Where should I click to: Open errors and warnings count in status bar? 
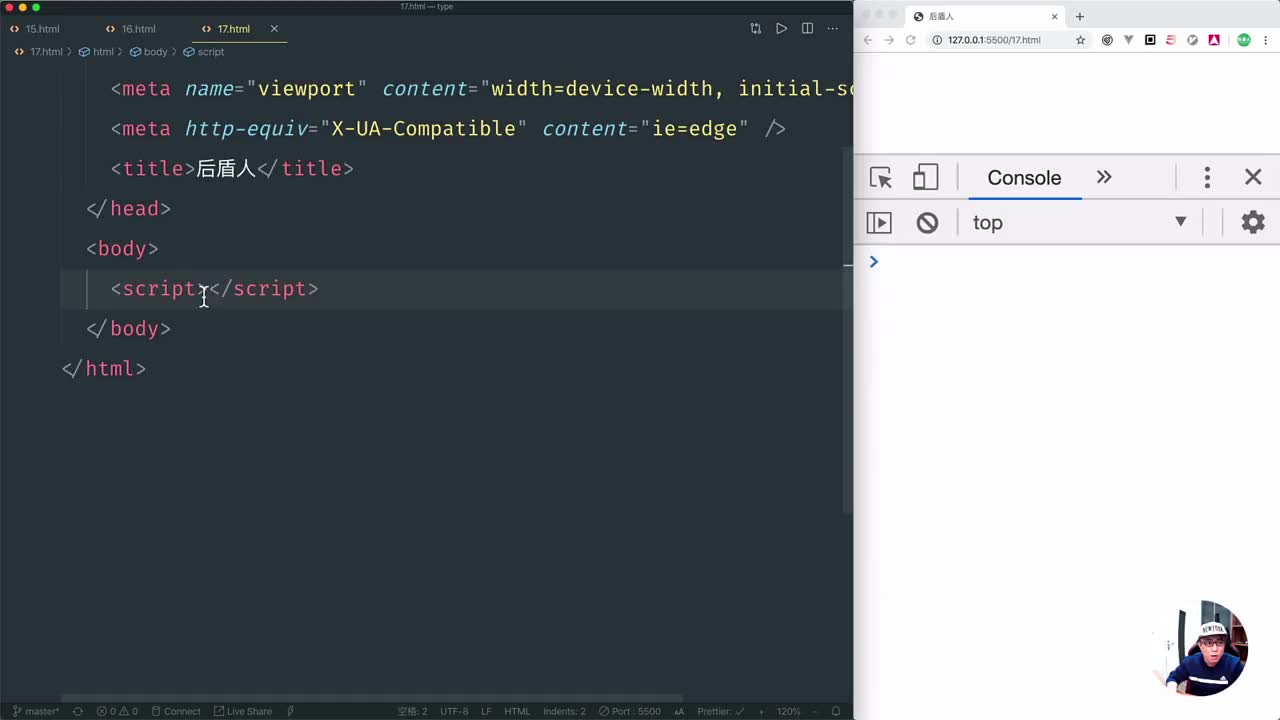click(x=117, y=712)
